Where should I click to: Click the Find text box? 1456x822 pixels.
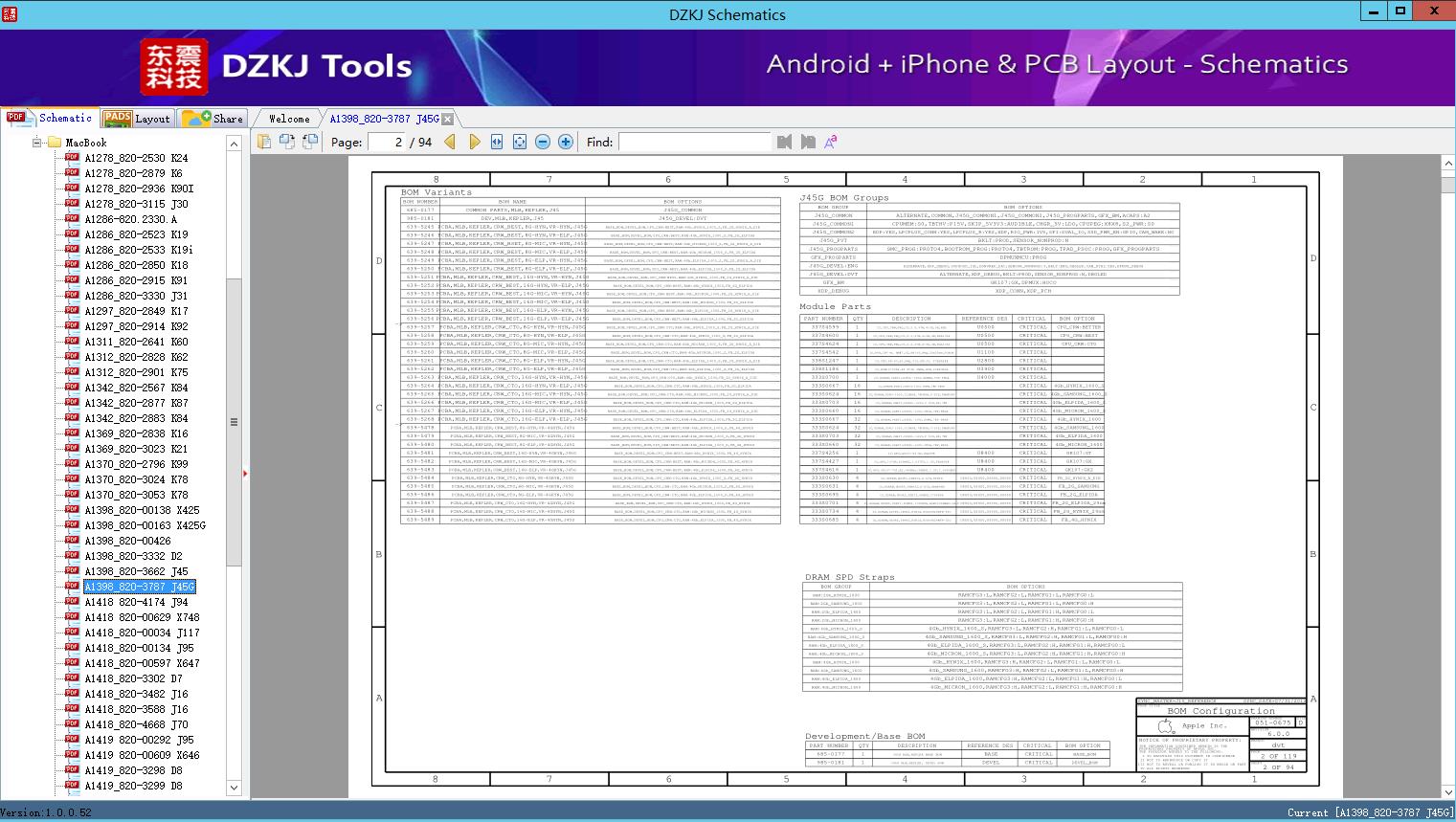[694, 142]
